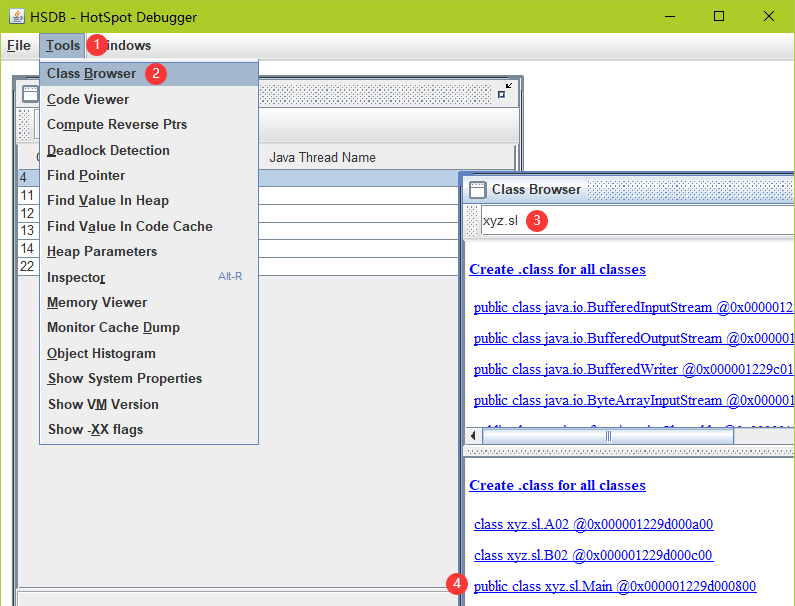Select thread row with ID 14
This screenshot has height=606, width=795.
pos(238,248)
